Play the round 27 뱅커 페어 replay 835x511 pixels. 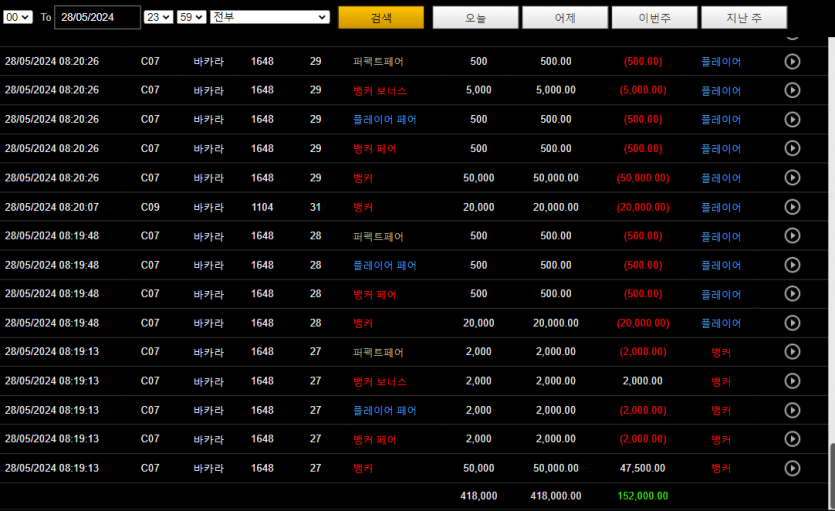pyautogui.click(x=792, y=439)
